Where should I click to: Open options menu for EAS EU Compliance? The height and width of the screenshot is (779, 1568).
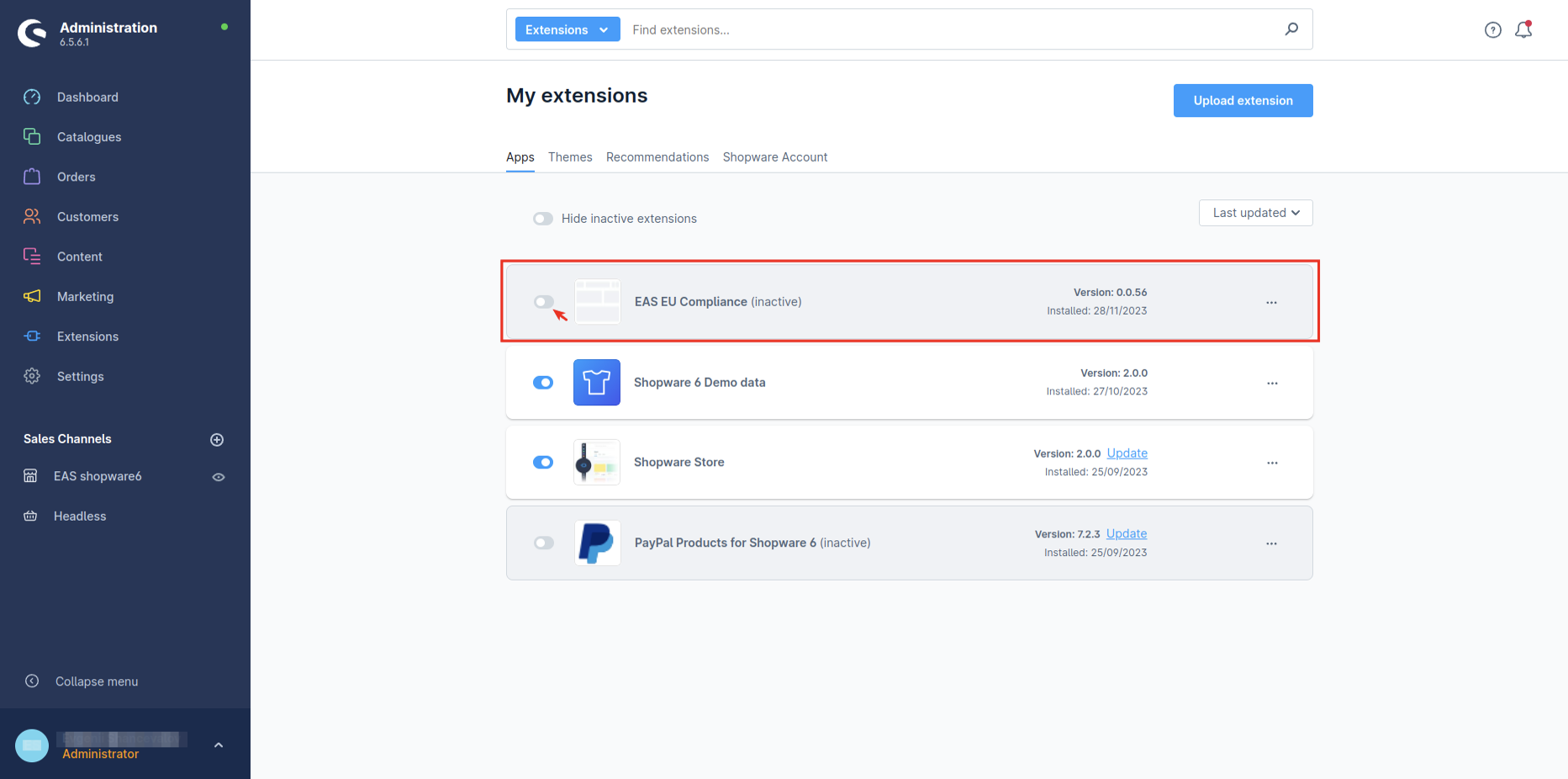(x=1271, y=302)
